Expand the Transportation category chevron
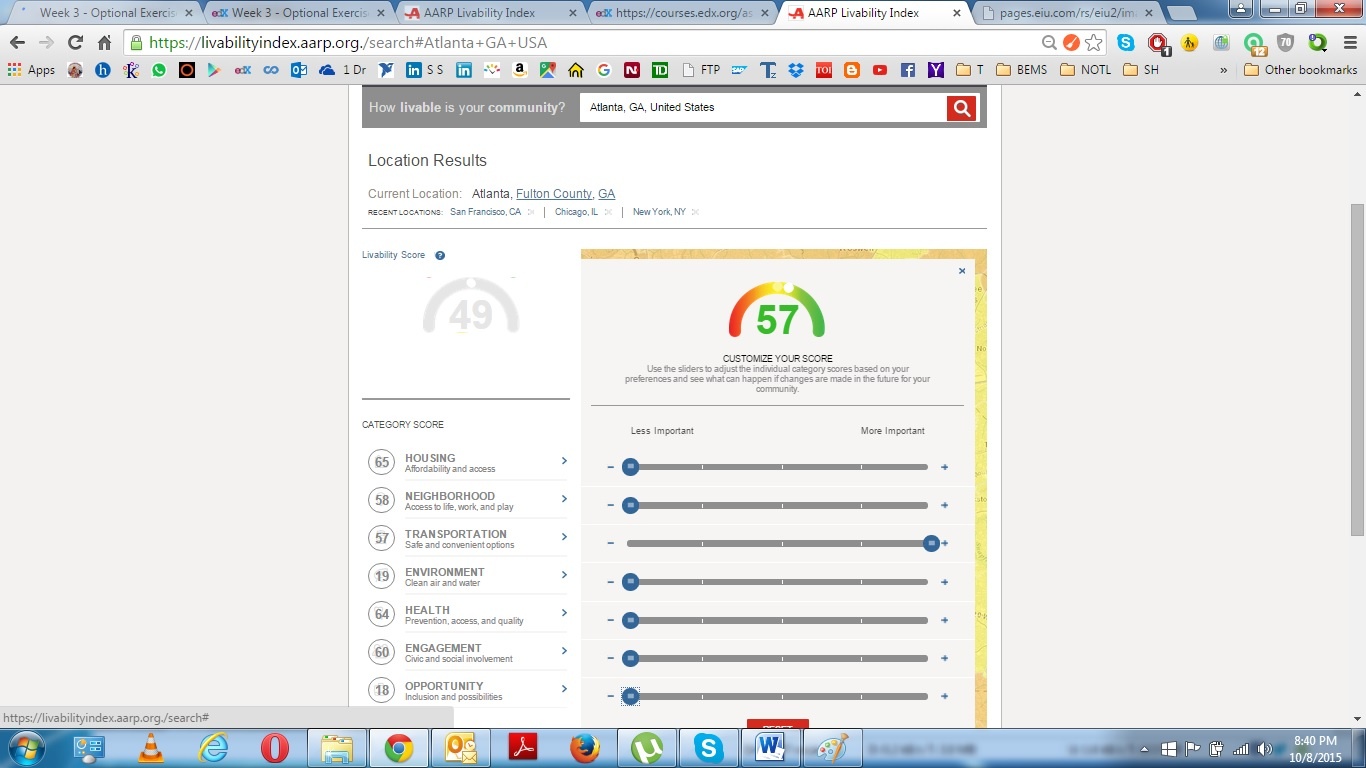1366x768 pixels. (564, 537)
